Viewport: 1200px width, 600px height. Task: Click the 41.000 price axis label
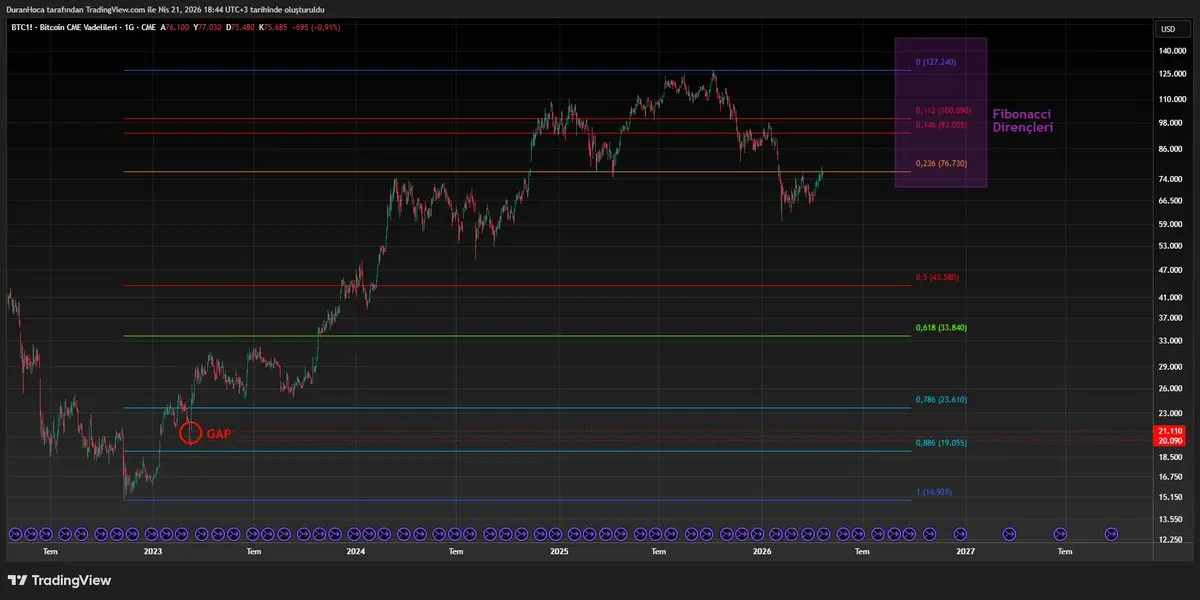tap(1170, 297)
